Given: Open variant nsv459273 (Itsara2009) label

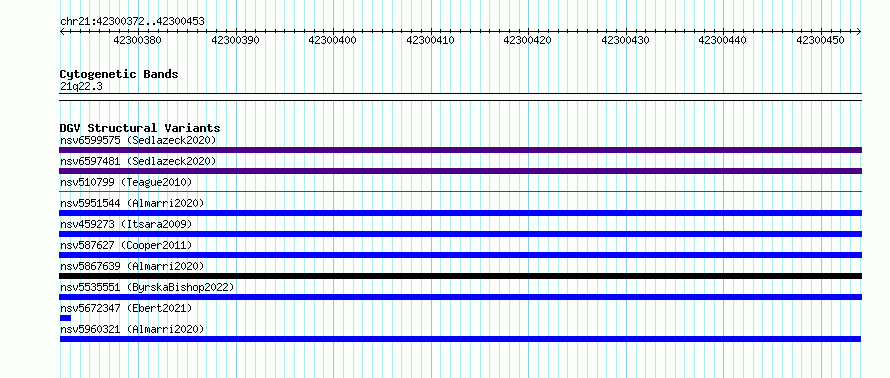Looking at the screenshot, I should [126, 224].
